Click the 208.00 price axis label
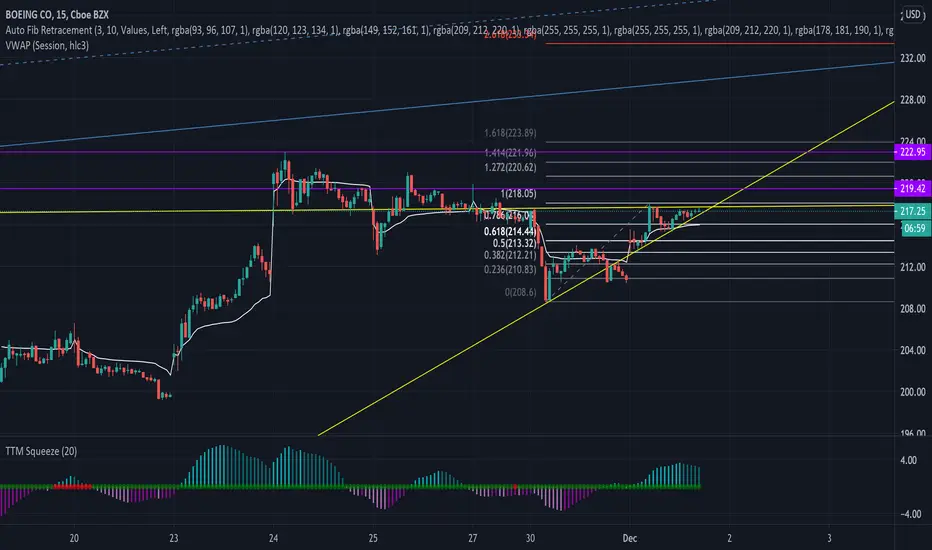The height and width of the screenshot is (550, 932). pos(913,309)
